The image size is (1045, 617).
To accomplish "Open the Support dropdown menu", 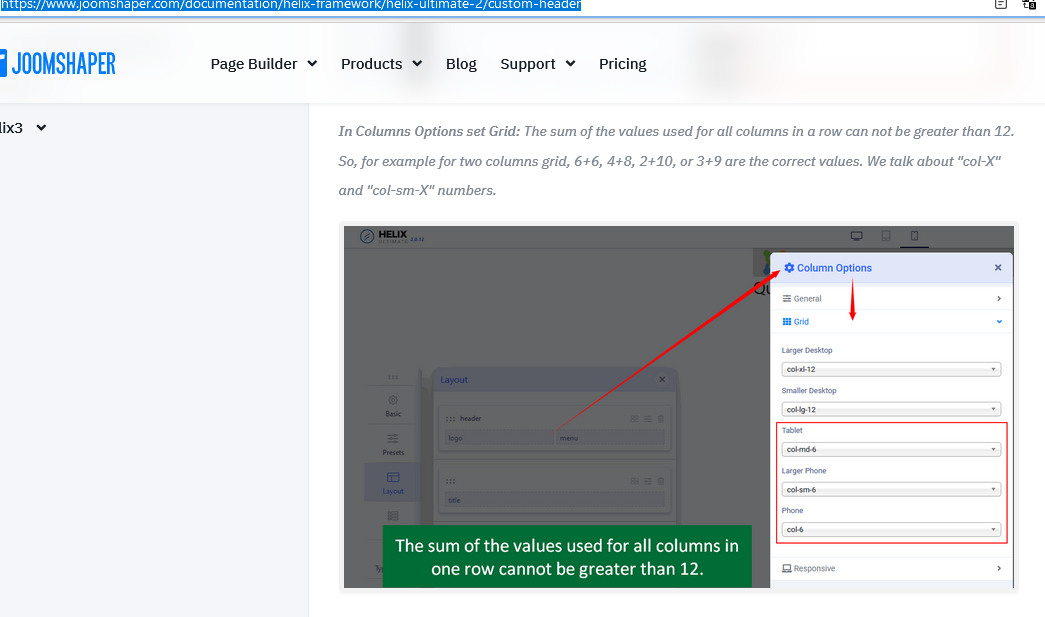I will [537, 64].
